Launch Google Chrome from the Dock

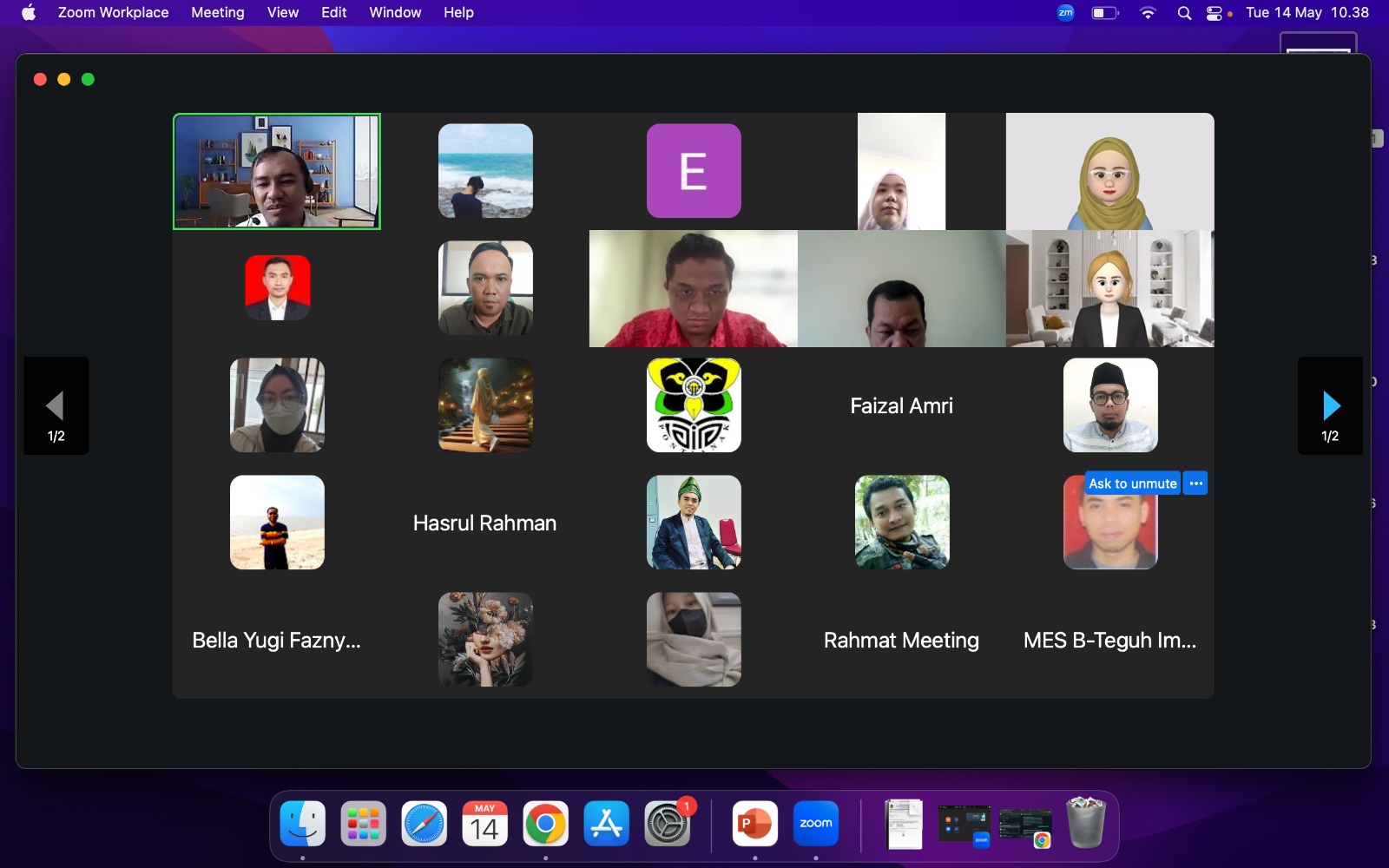point(545,824)
